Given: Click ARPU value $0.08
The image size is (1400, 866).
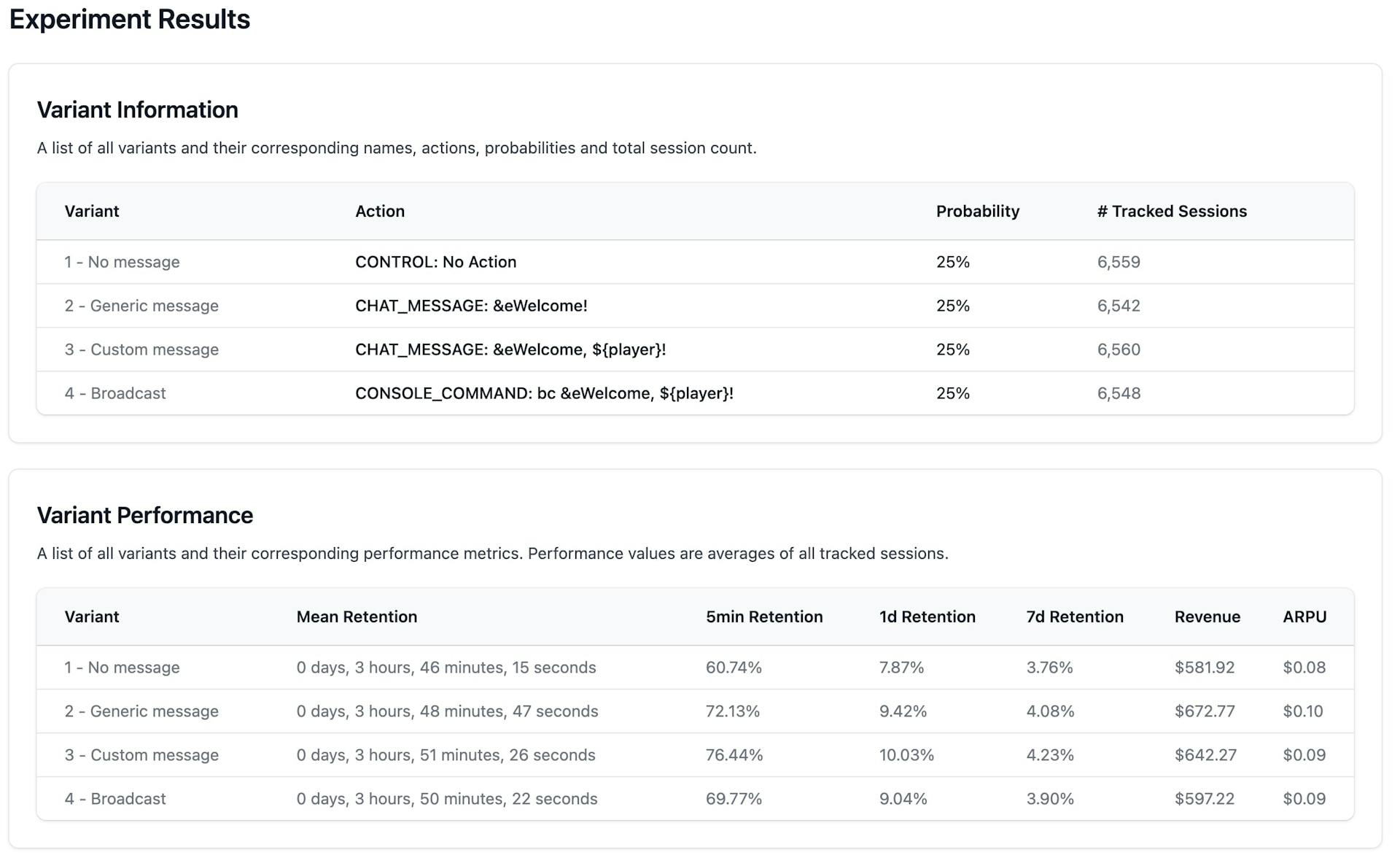Looking at the screenshot, I should [x=1304, y=668].
